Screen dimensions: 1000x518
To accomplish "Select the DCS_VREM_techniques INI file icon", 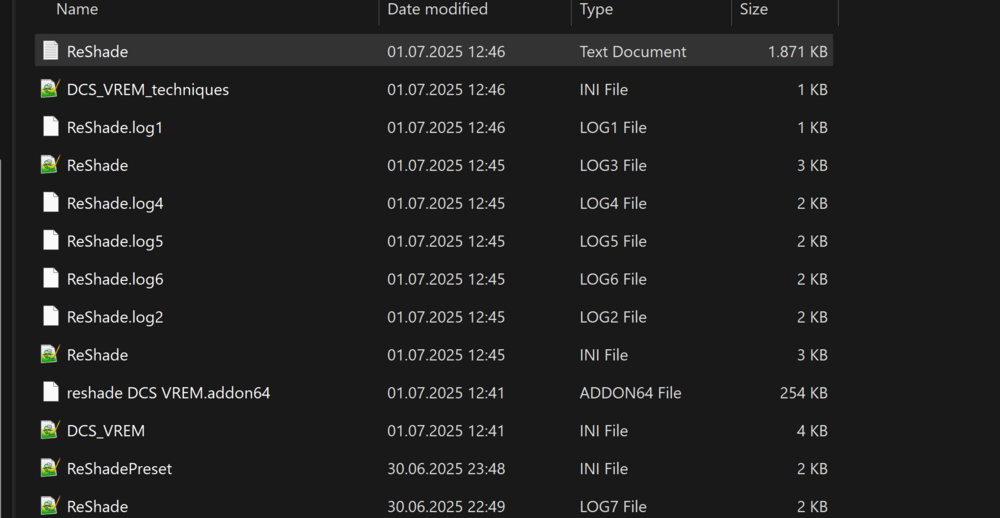I will coord(50,89).
